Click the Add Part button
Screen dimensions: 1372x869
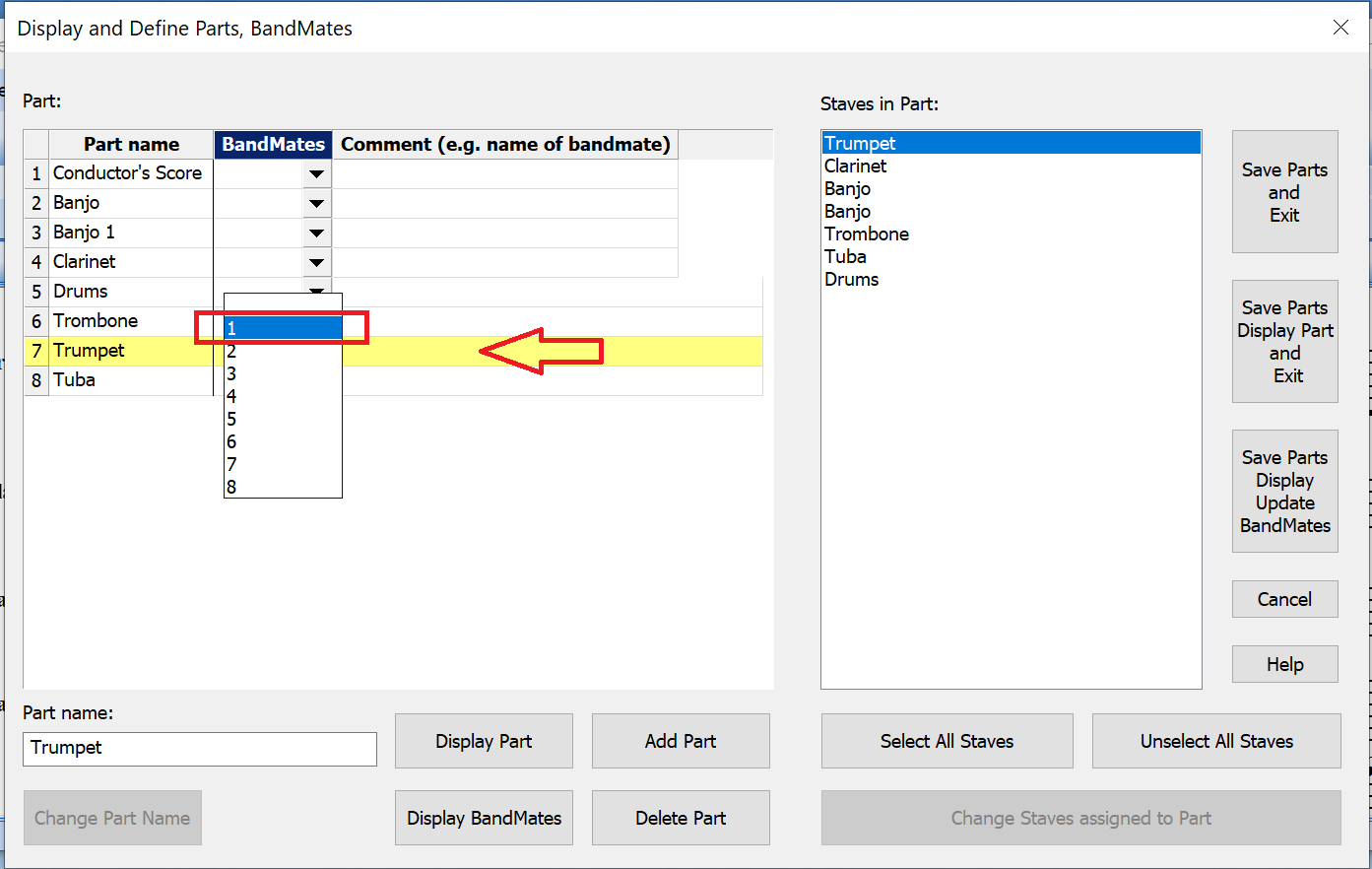point(680,741)
